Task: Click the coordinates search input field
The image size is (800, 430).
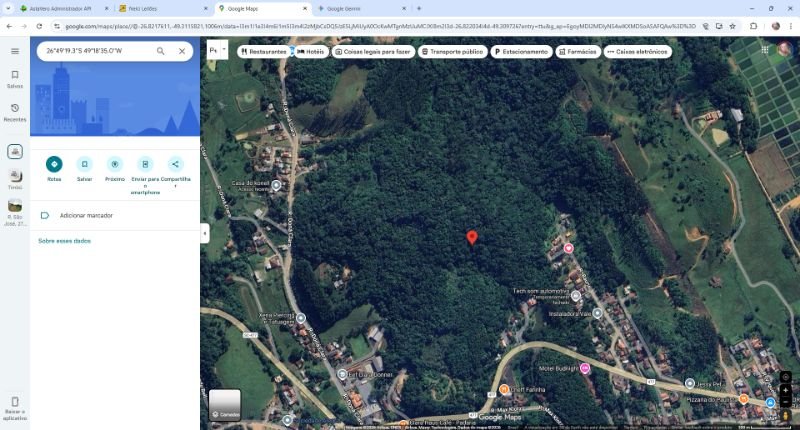Action: point(95,50)
